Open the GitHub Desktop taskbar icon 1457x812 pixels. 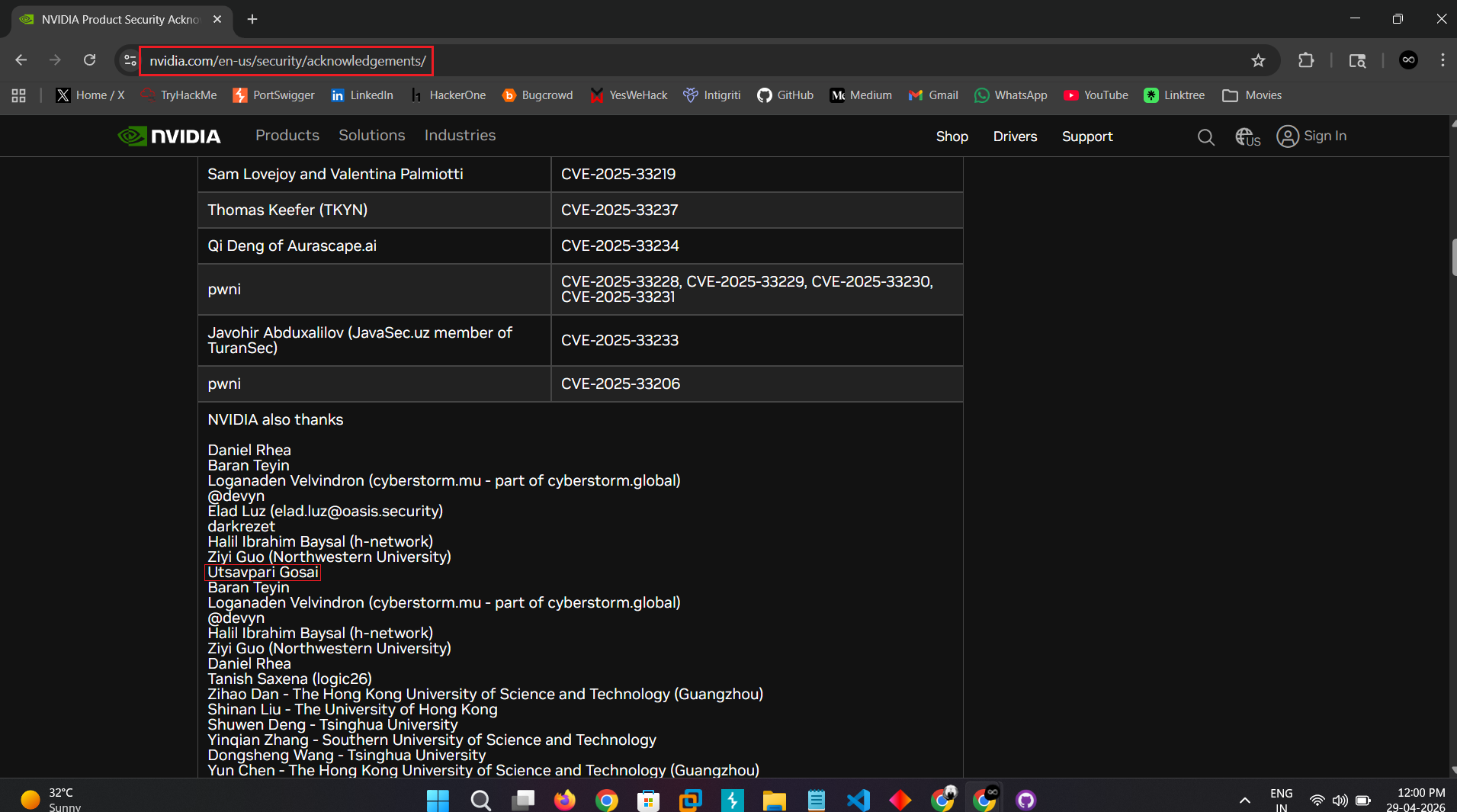(x=1026, y=800)
